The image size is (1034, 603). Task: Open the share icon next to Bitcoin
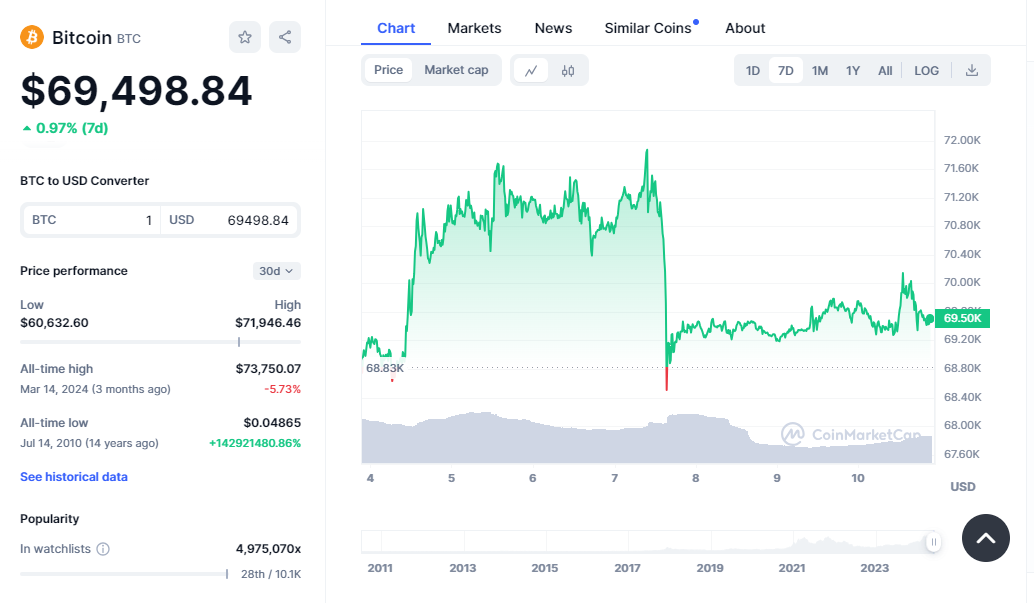(x=285, y=37)
